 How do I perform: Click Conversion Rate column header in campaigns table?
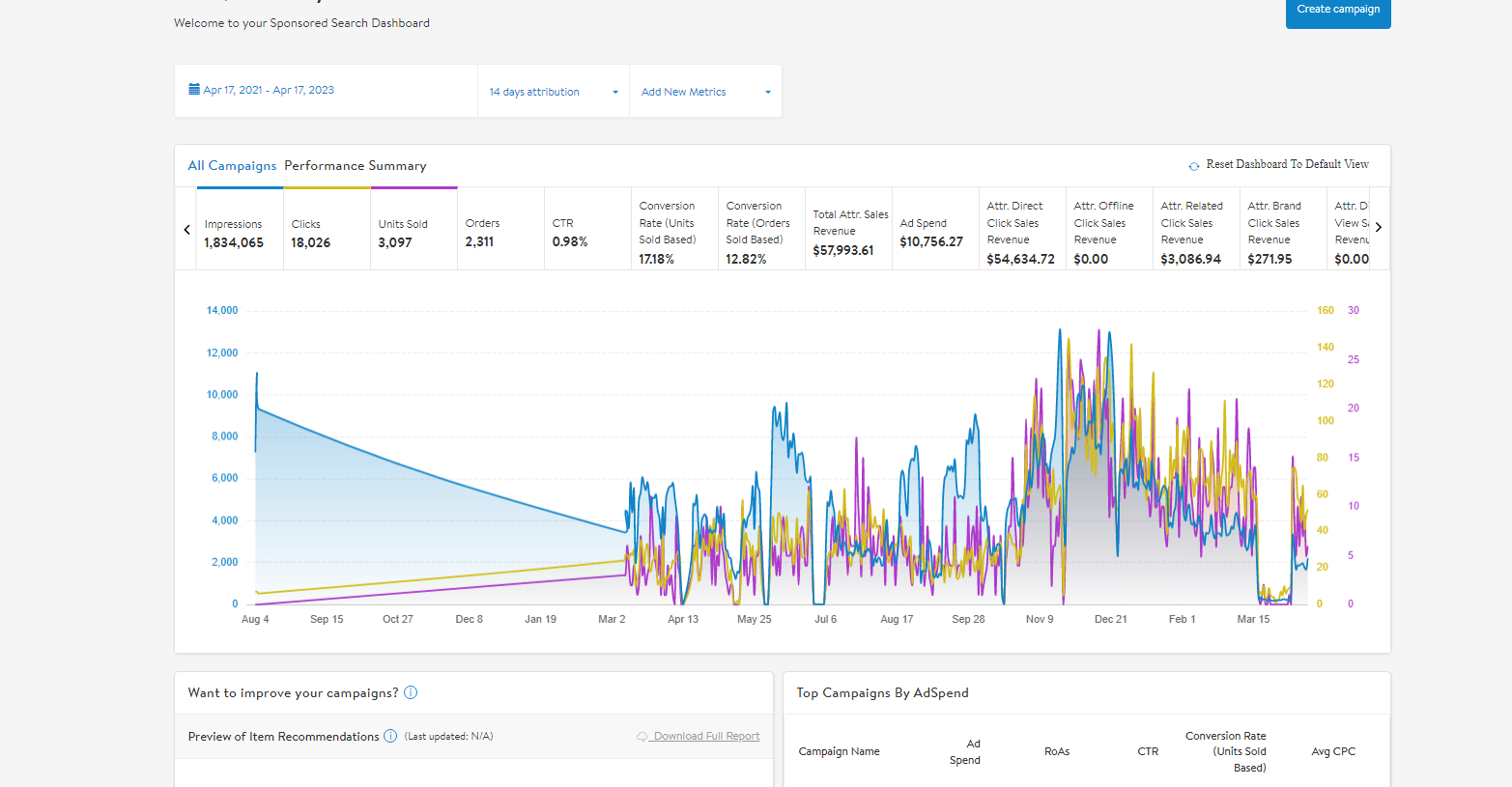pos(1226,751)
